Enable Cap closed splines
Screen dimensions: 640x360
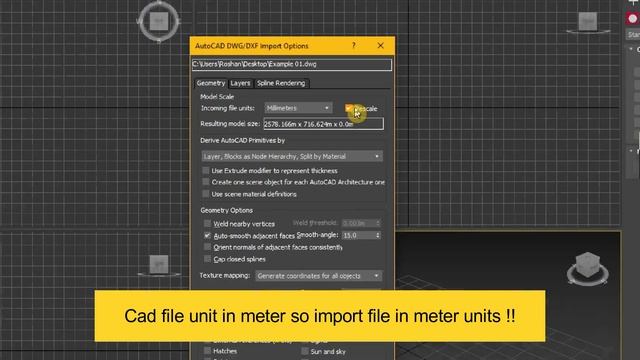pyautogui.click(x=207, y=259)
